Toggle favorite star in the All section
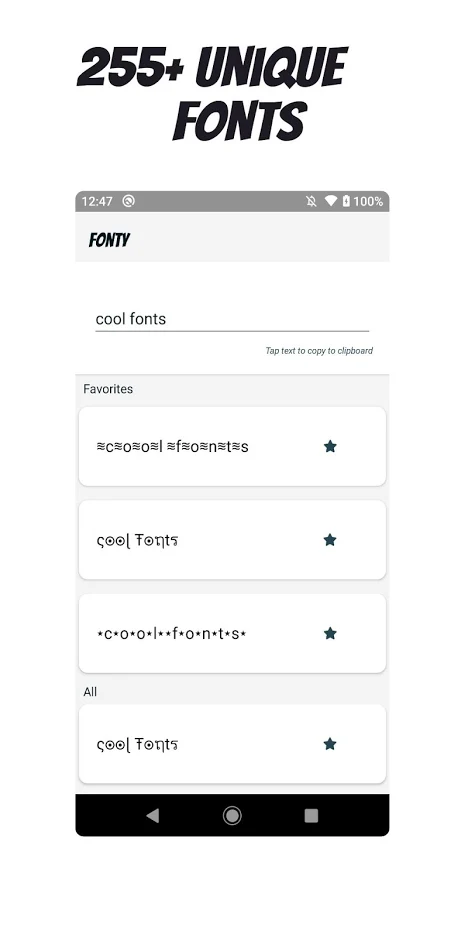 click(330, 744)
